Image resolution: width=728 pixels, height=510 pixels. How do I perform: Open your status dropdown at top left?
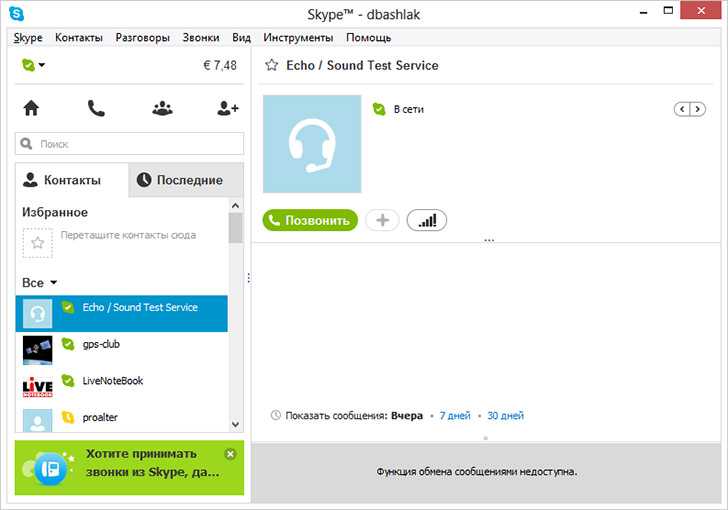point(33,65)
